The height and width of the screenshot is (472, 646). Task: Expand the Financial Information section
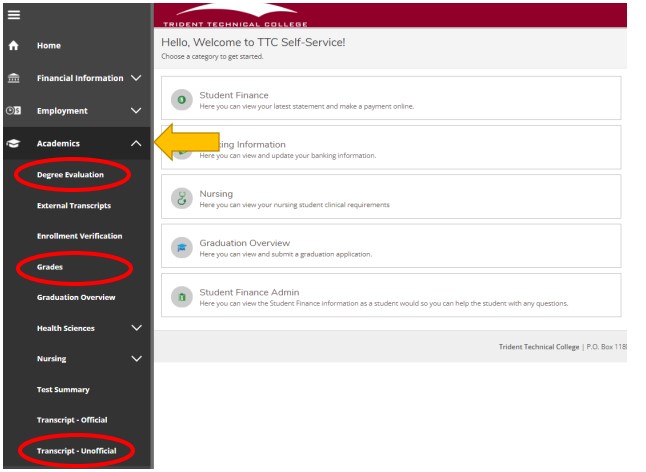136,78
